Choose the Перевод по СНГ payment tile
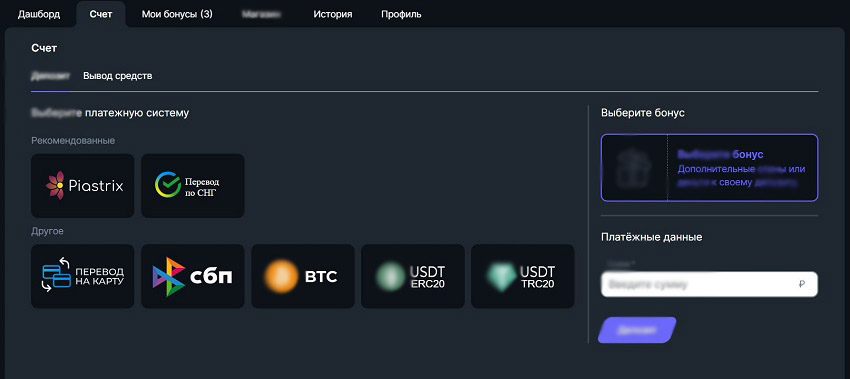 192,185
